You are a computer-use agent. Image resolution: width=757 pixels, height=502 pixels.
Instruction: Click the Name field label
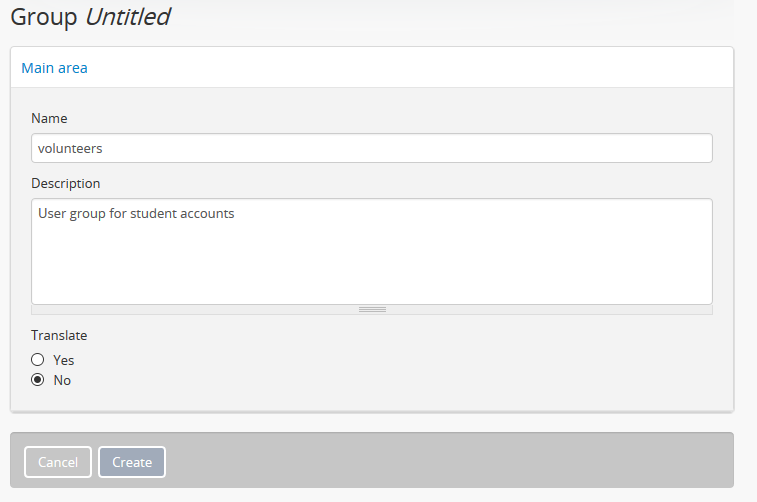(x=49, y=118)
